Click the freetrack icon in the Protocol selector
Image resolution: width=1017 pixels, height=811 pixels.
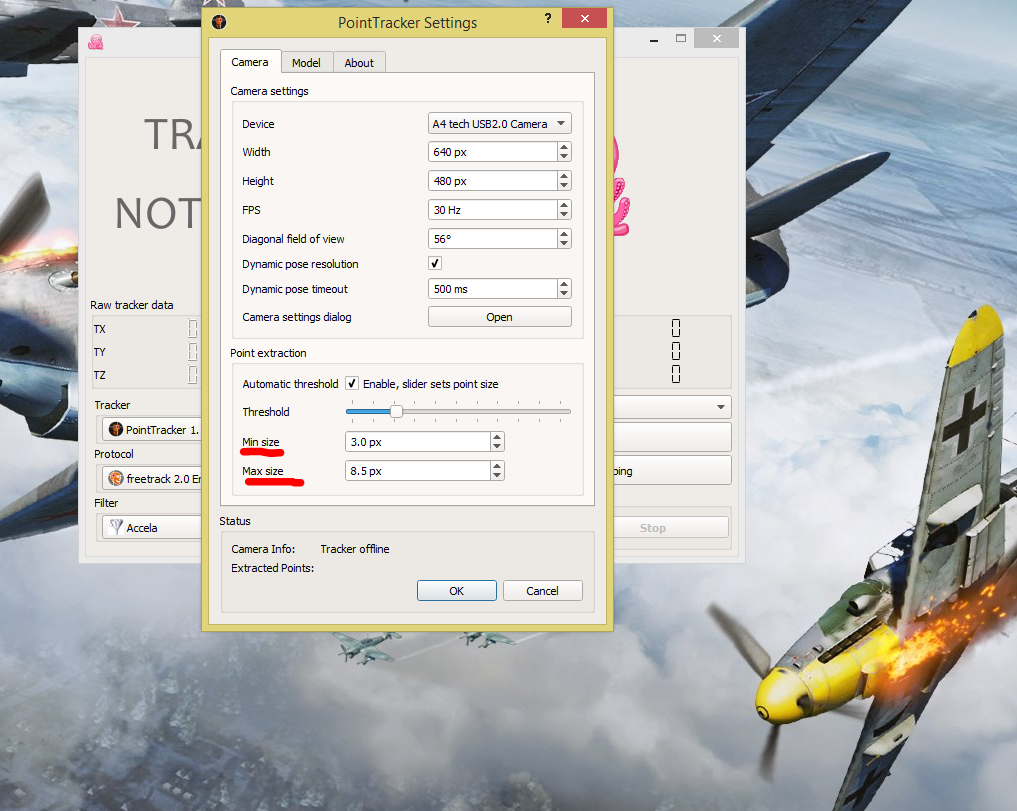coord(116,479)
